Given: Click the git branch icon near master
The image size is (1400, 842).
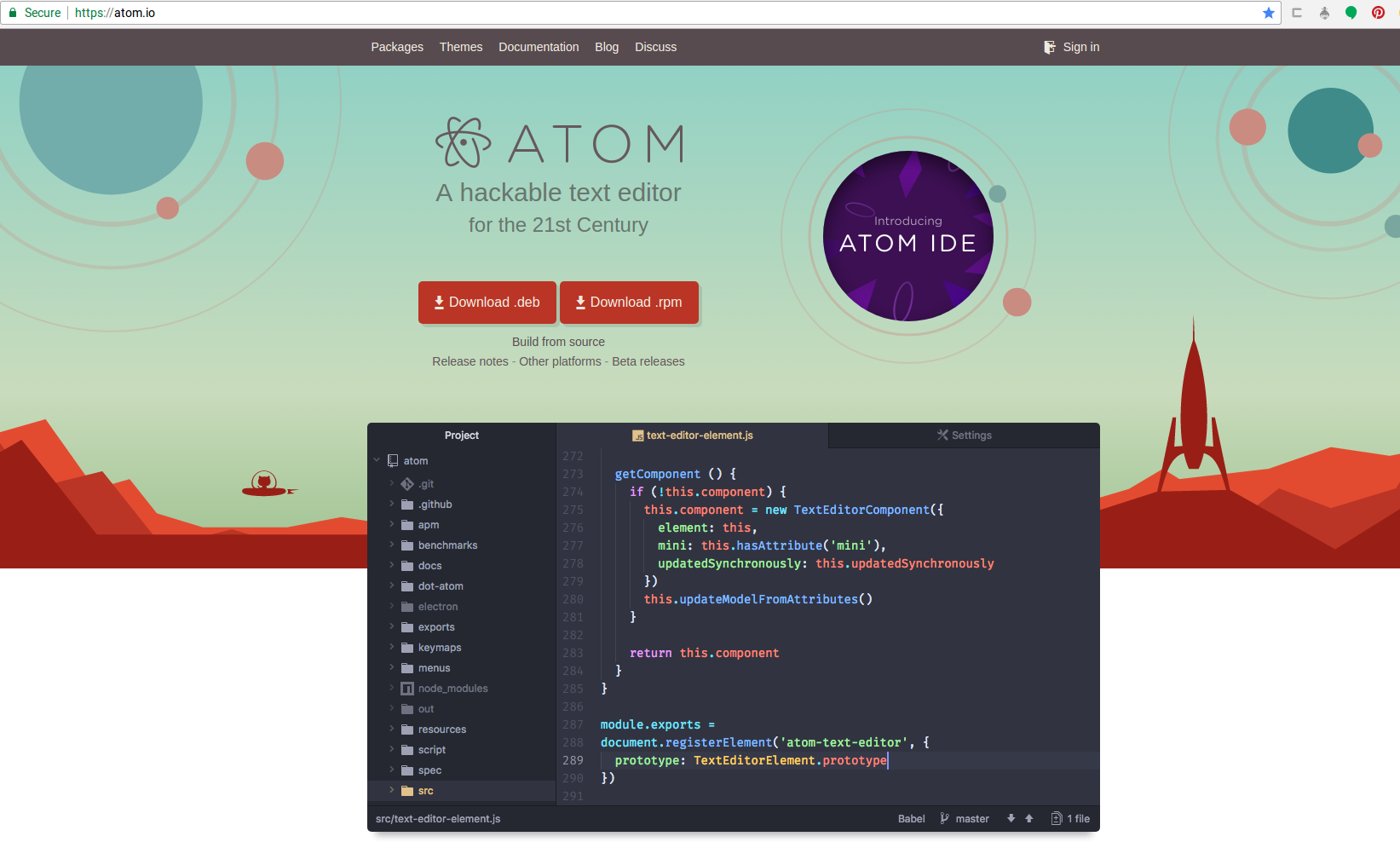Looking at the screenshot, I should [944, 818].
